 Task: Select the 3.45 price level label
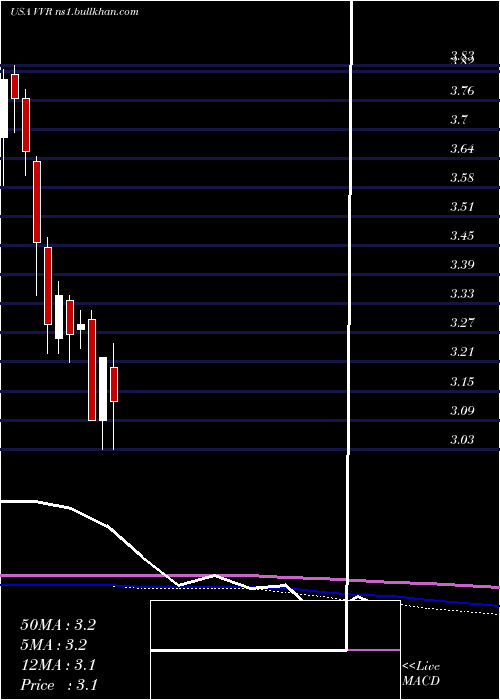tap(462, 236)
